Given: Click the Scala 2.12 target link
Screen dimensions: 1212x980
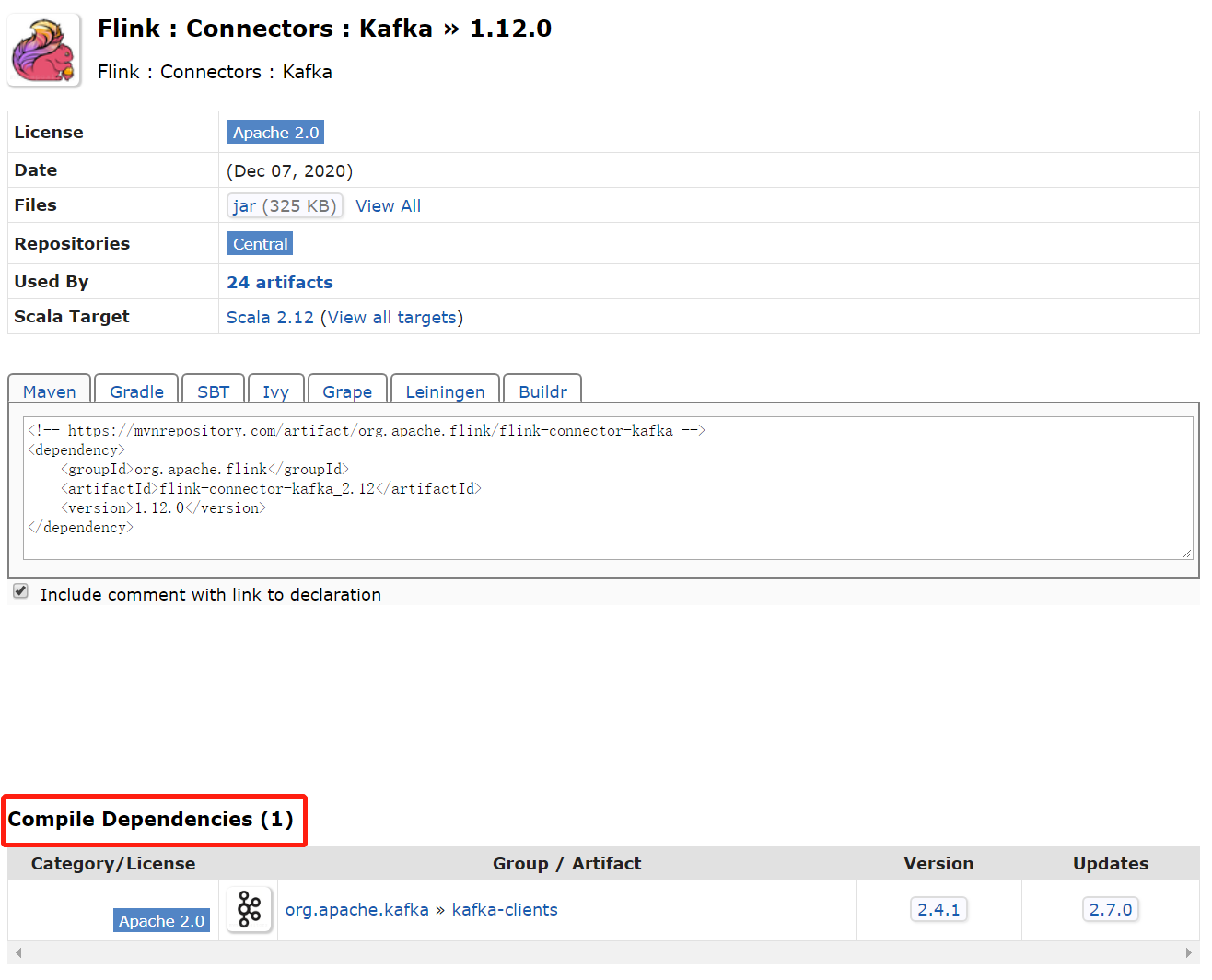Looking at the screenshot, I should [270, 317].
